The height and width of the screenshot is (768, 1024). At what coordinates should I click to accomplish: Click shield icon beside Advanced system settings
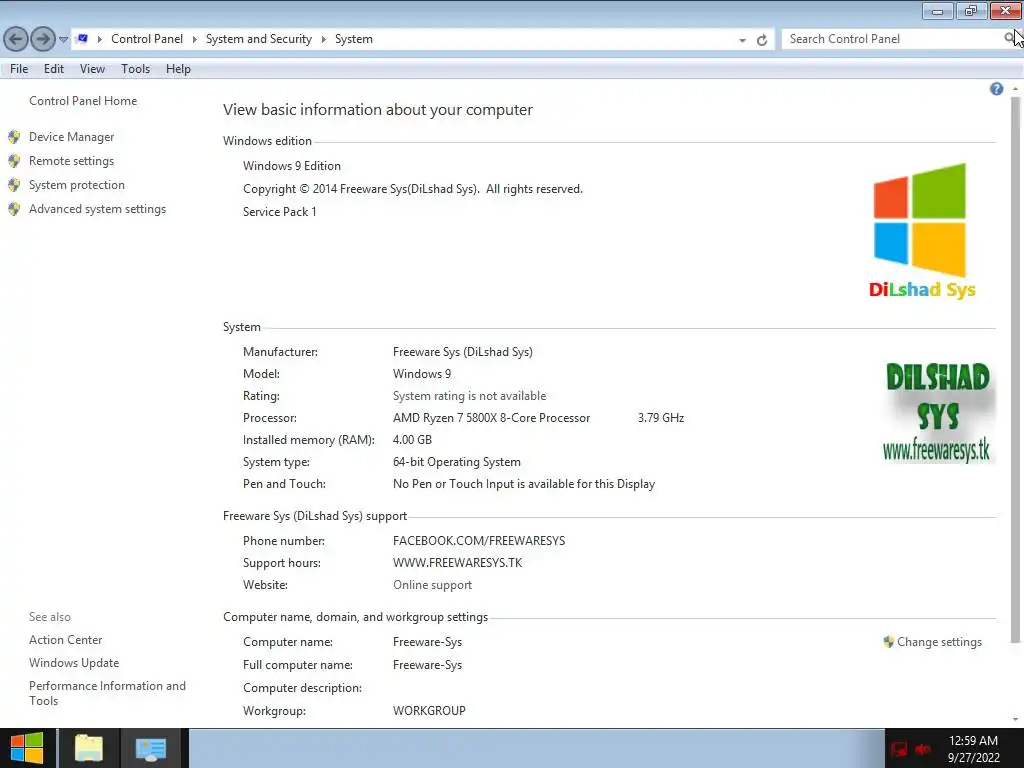[x=14, y=209]
